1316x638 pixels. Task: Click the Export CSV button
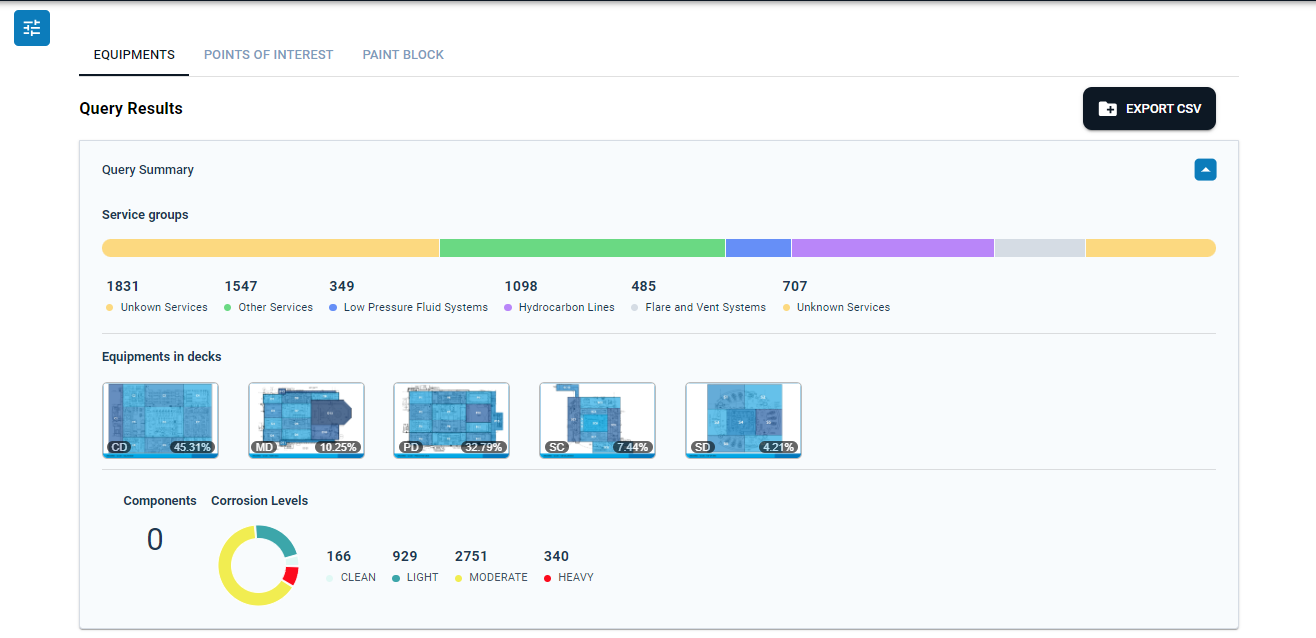point(1149,108)
